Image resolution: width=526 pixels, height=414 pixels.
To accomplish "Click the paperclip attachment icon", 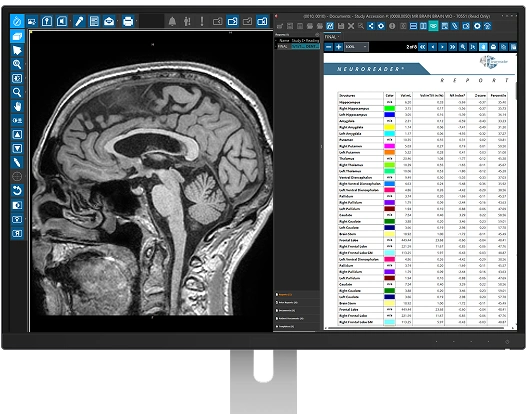I will click(455, 26).
